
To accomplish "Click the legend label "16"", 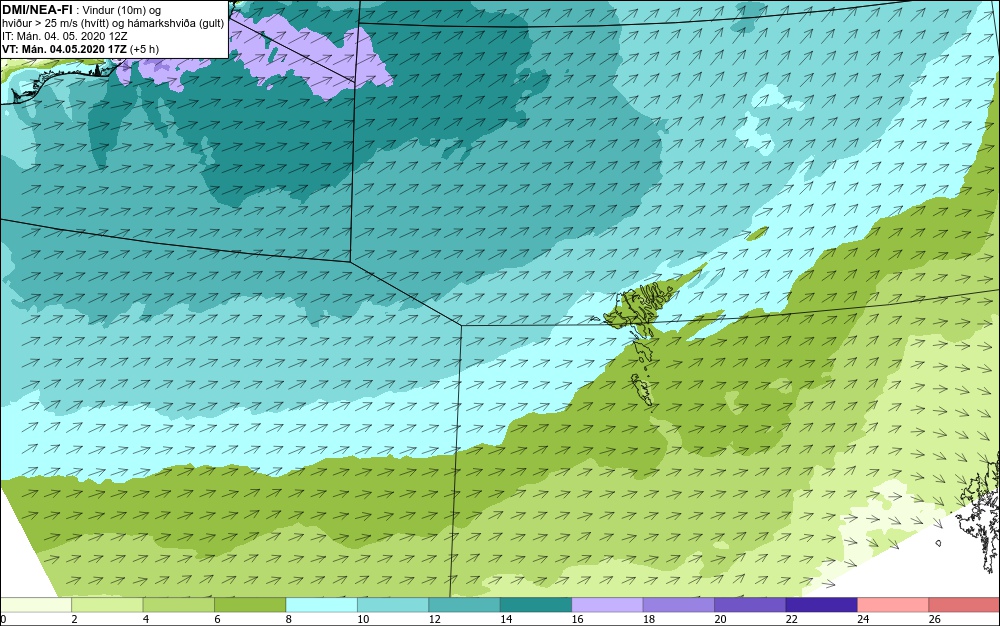I will click(577, 619).
